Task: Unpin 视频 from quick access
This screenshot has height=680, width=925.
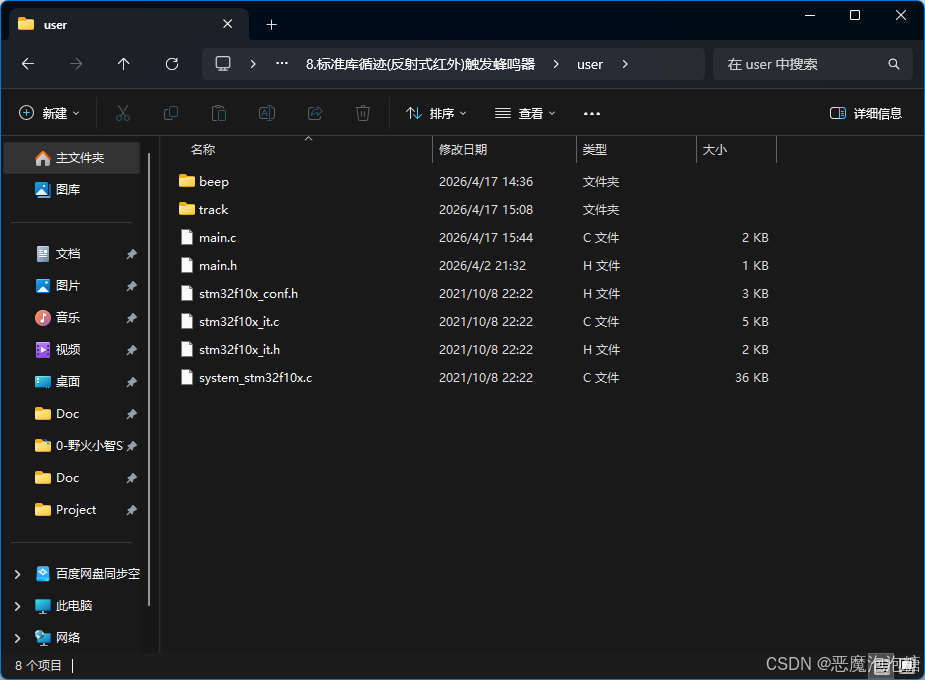Action: [x=132, y=350]
